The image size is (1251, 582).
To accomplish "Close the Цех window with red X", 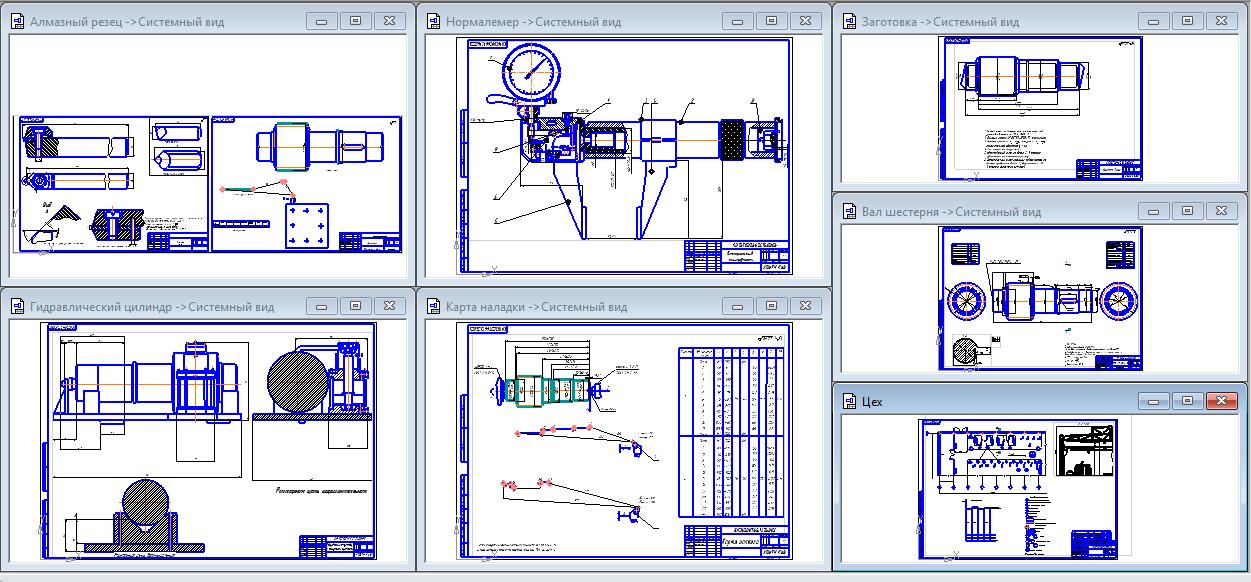I will tap(1222, 400).
